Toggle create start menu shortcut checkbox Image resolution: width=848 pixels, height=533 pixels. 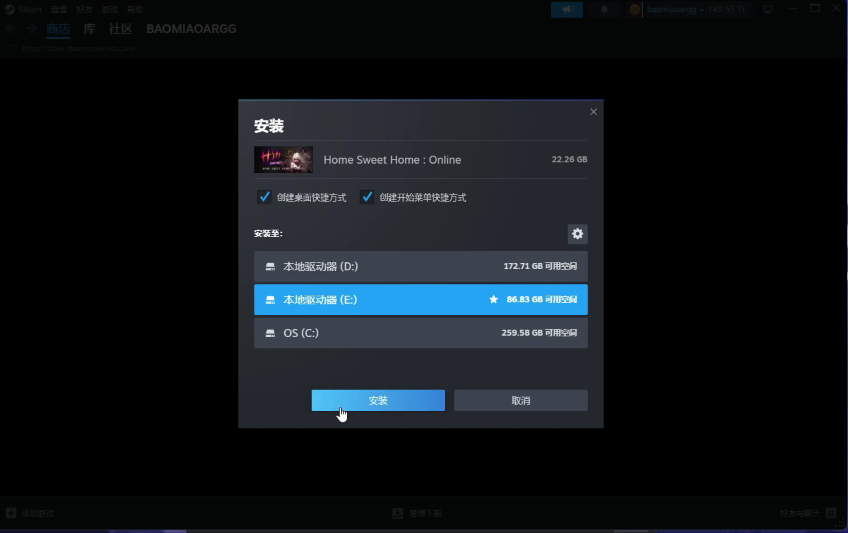367,197
